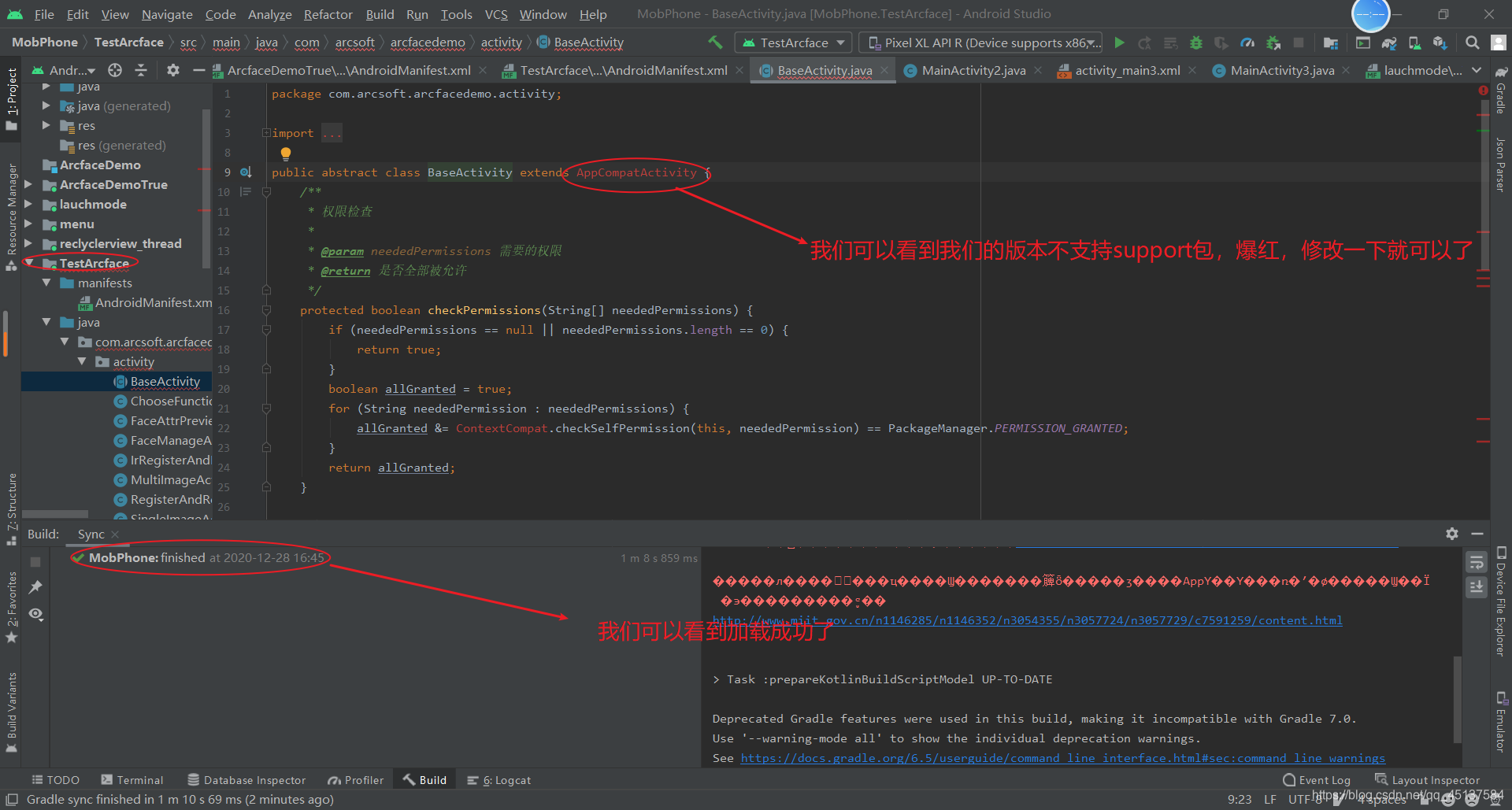
Task: Open the AVD Manager icon
Action: [x=1414, y=43]
